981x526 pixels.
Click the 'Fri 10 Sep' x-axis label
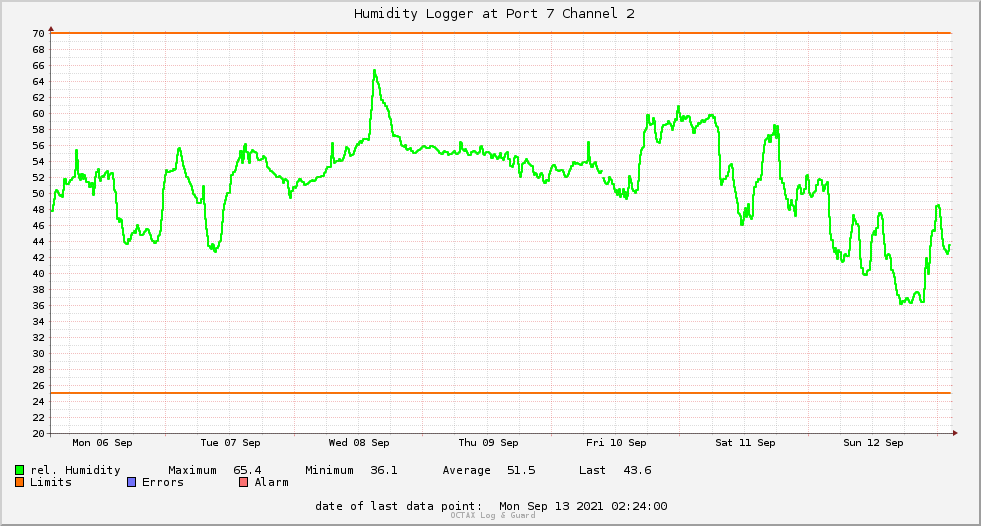616,443
